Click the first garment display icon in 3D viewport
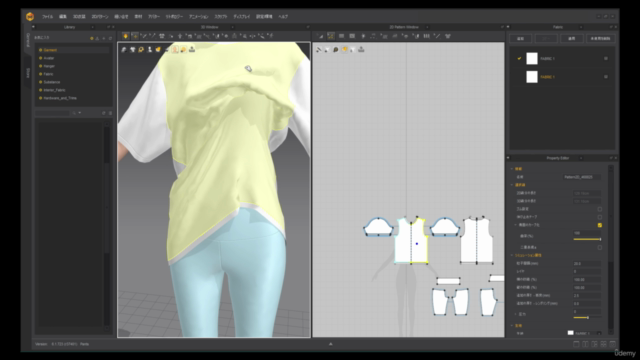The image size is (640, 360). pyautogui.click(x=124, y=49)
